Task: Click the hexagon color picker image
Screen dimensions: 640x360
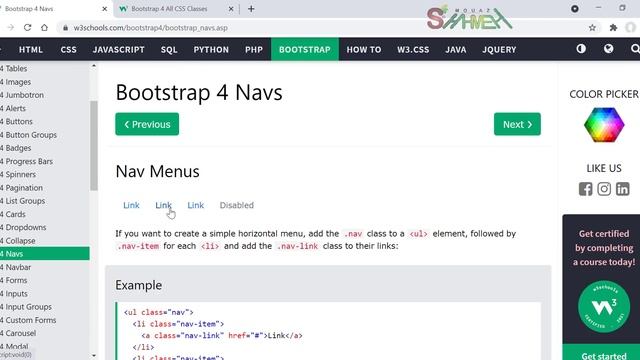Action: tap(604, 125)
